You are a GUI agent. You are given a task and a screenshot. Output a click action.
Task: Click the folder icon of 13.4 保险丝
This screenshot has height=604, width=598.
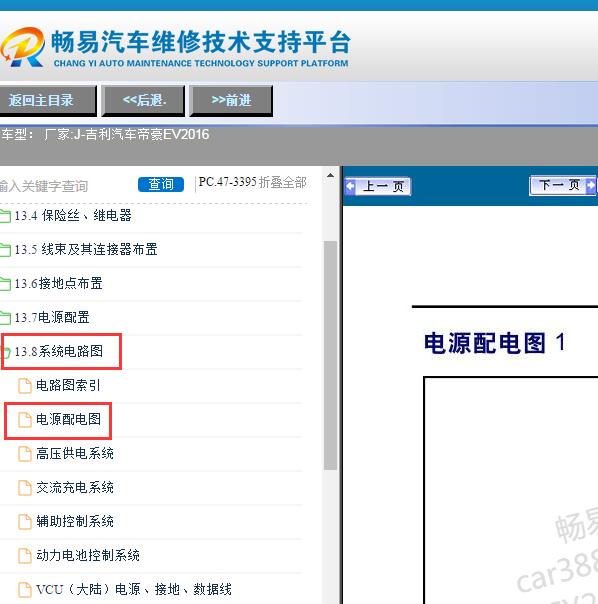pyautogui.click(x=5, y=216)
